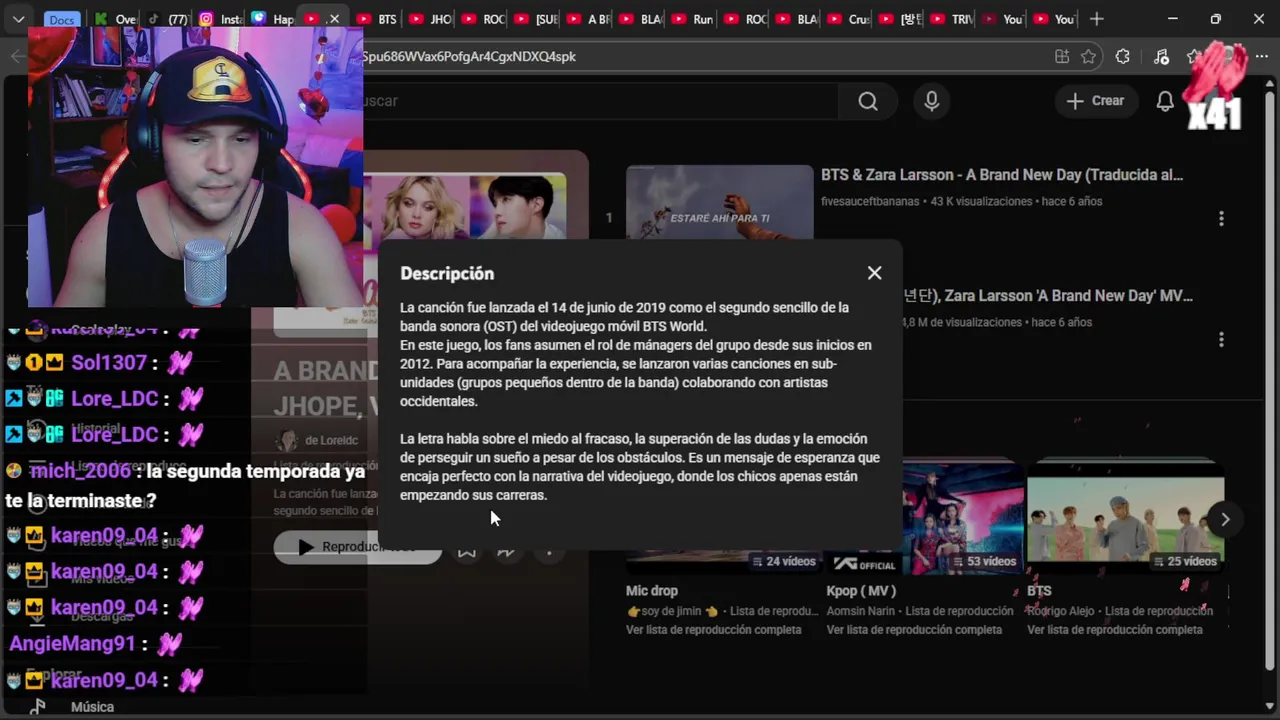1280x720 pixels.
Task: Close the Descripción dialog with the X
Action: point(874,273)
